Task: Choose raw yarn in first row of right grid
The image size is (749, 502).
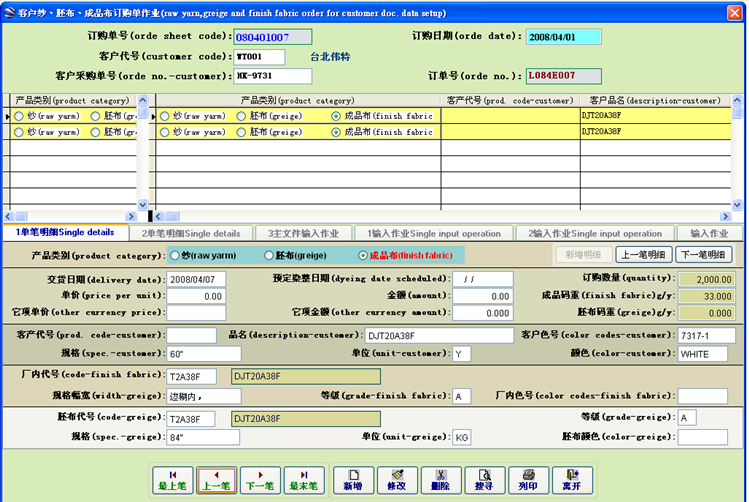Action: point(165,116)
